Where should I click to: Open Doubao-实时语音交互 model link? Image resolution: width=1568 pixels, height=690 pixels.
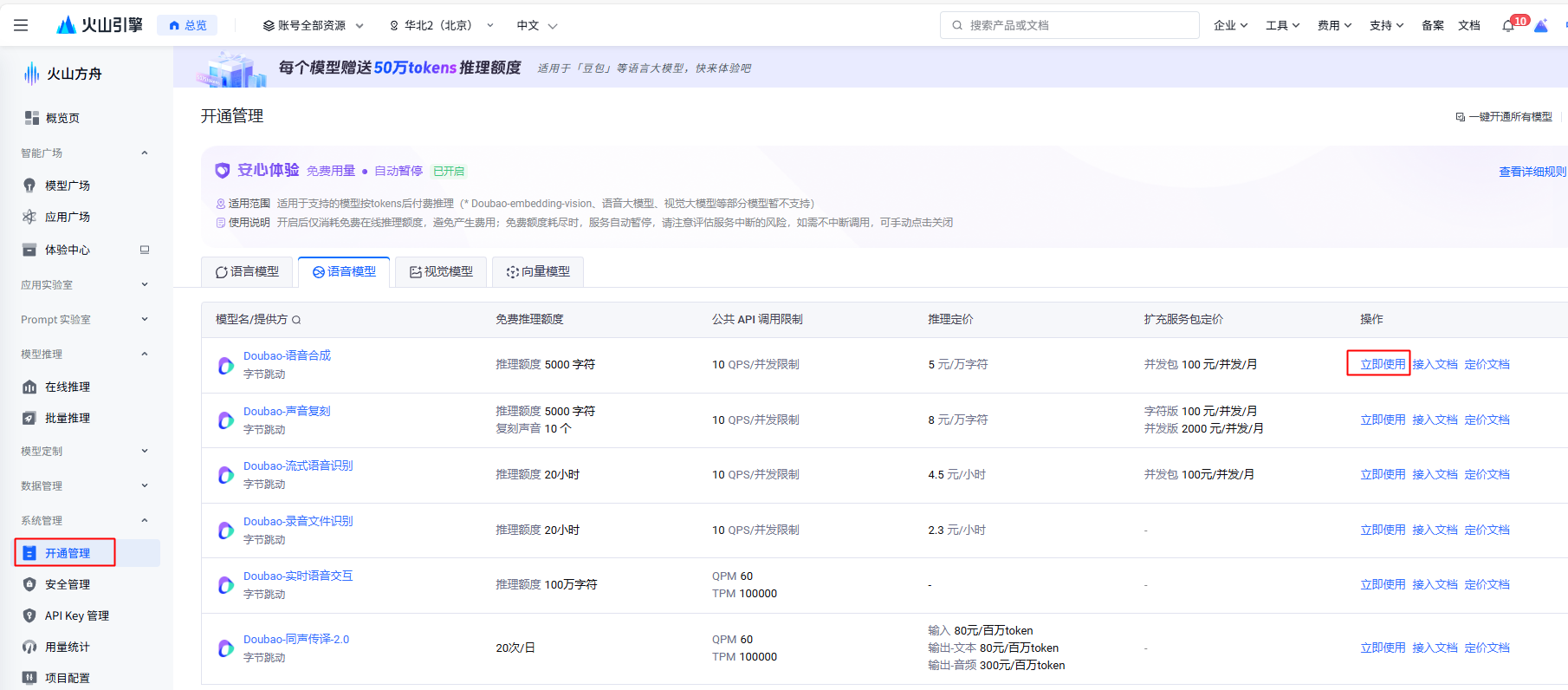298,576
